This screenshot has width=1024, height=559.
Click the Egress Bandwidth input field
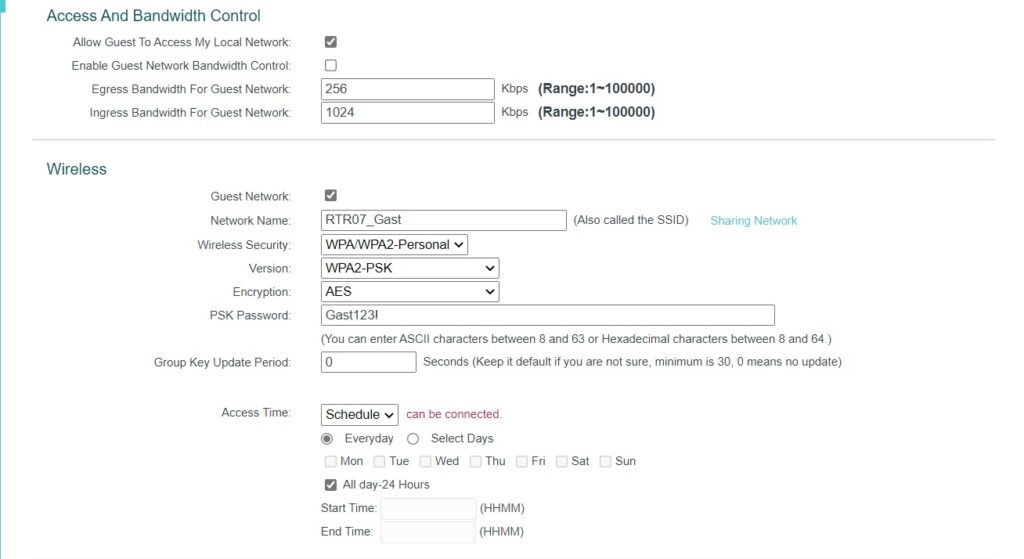(408, 89)
